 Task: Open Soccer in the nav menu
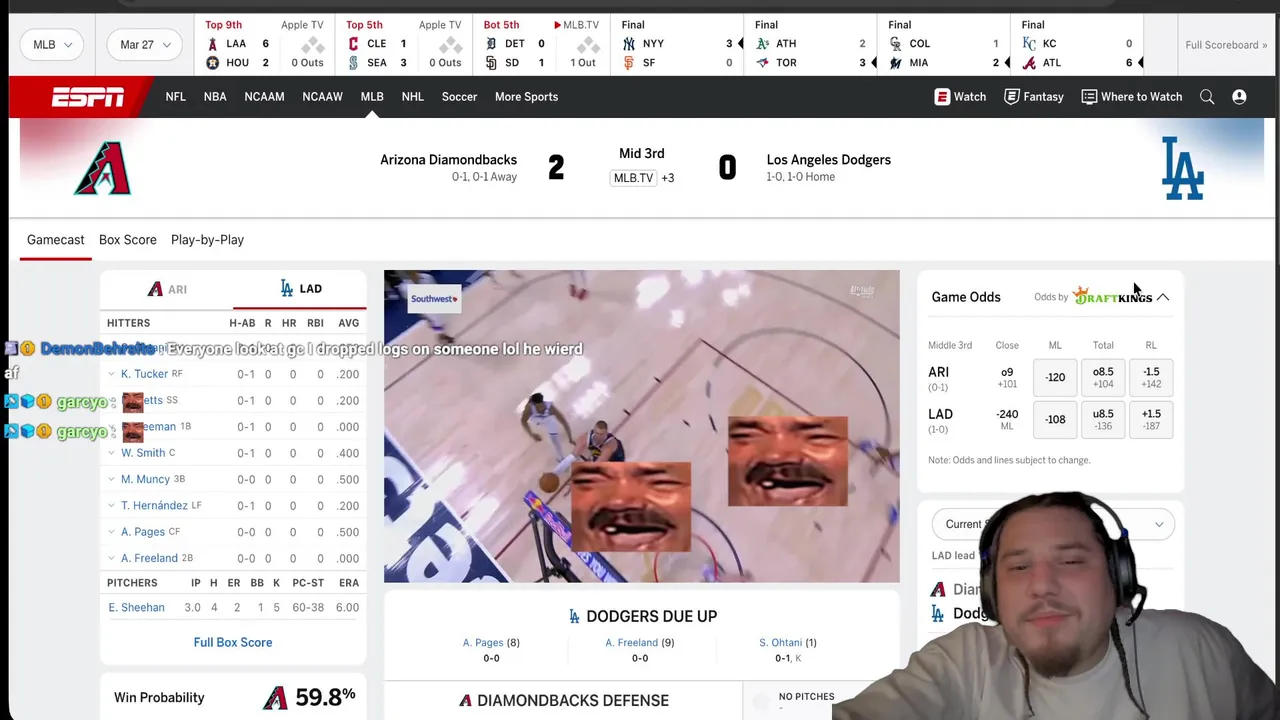point(459,97)
